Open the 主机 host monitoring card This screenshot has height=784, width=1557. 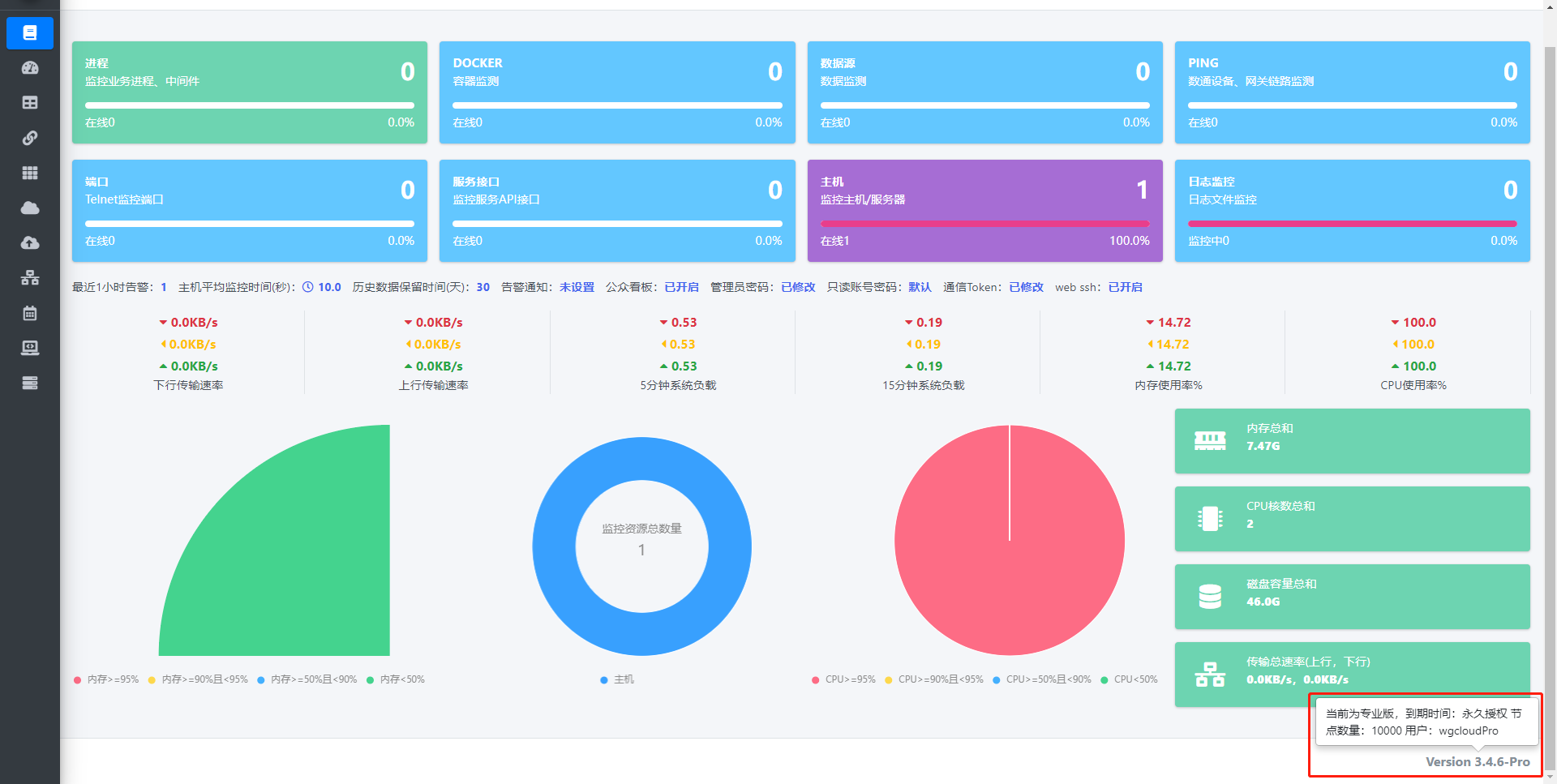pyautogui.click(x=985, y=211)
